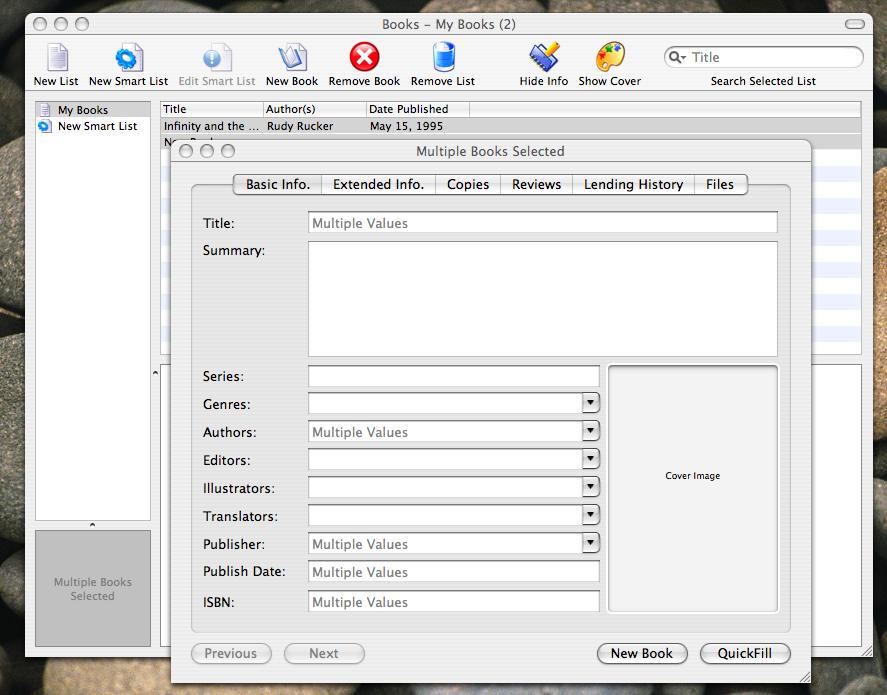The height and width of the screenshot is (695, 887).
Task: Click the Remove List toolbar icon
Action: coord(442,62)
